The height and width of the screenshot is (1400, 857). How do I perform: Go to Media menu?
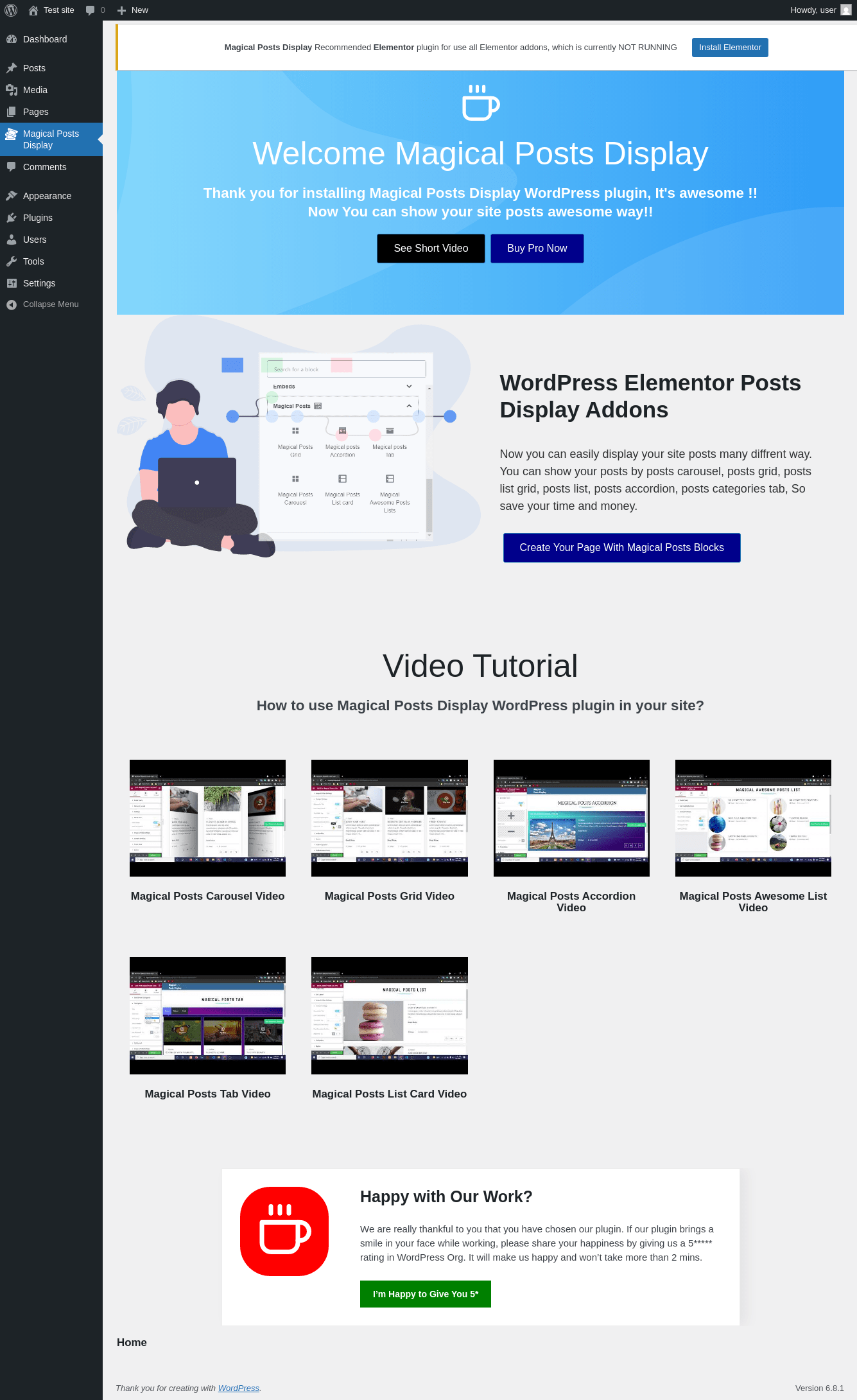coord(51,90)
